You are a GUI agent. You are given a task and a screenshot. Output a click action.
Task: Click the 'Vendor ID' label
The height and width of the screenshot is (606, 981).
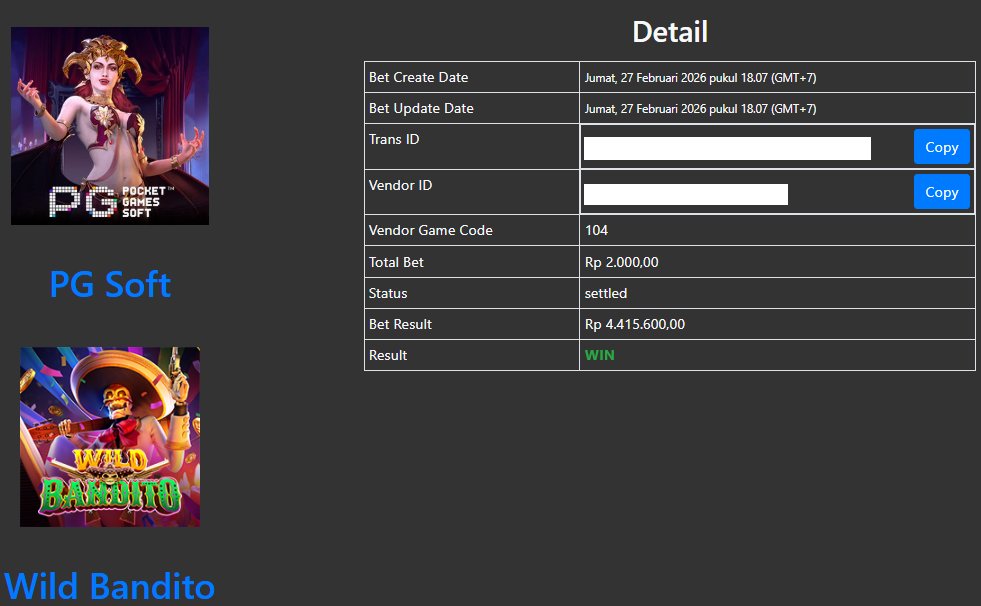click(x=400, y=185)
